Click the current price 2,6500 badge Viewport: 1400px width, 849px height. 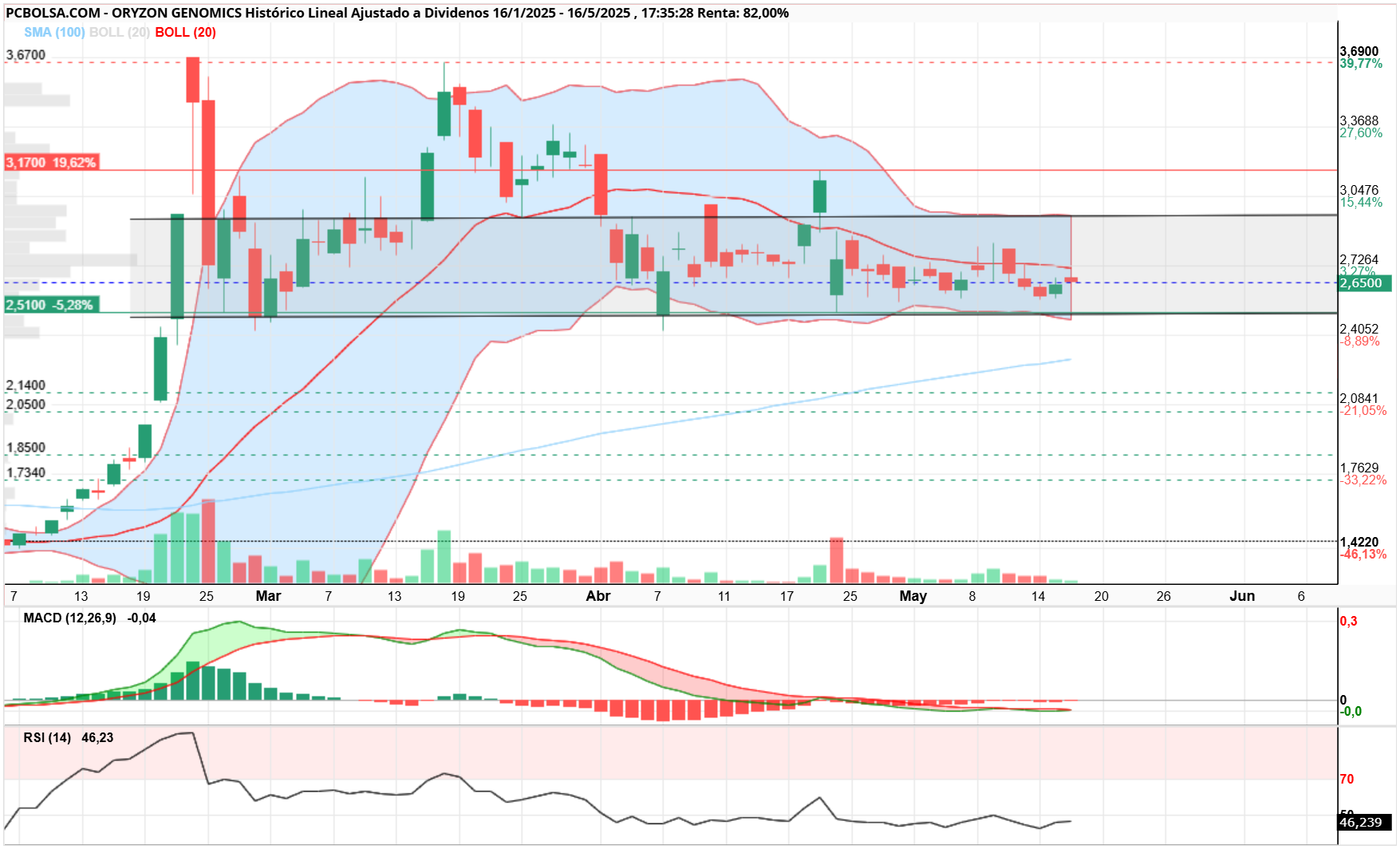coord(1365,283)
